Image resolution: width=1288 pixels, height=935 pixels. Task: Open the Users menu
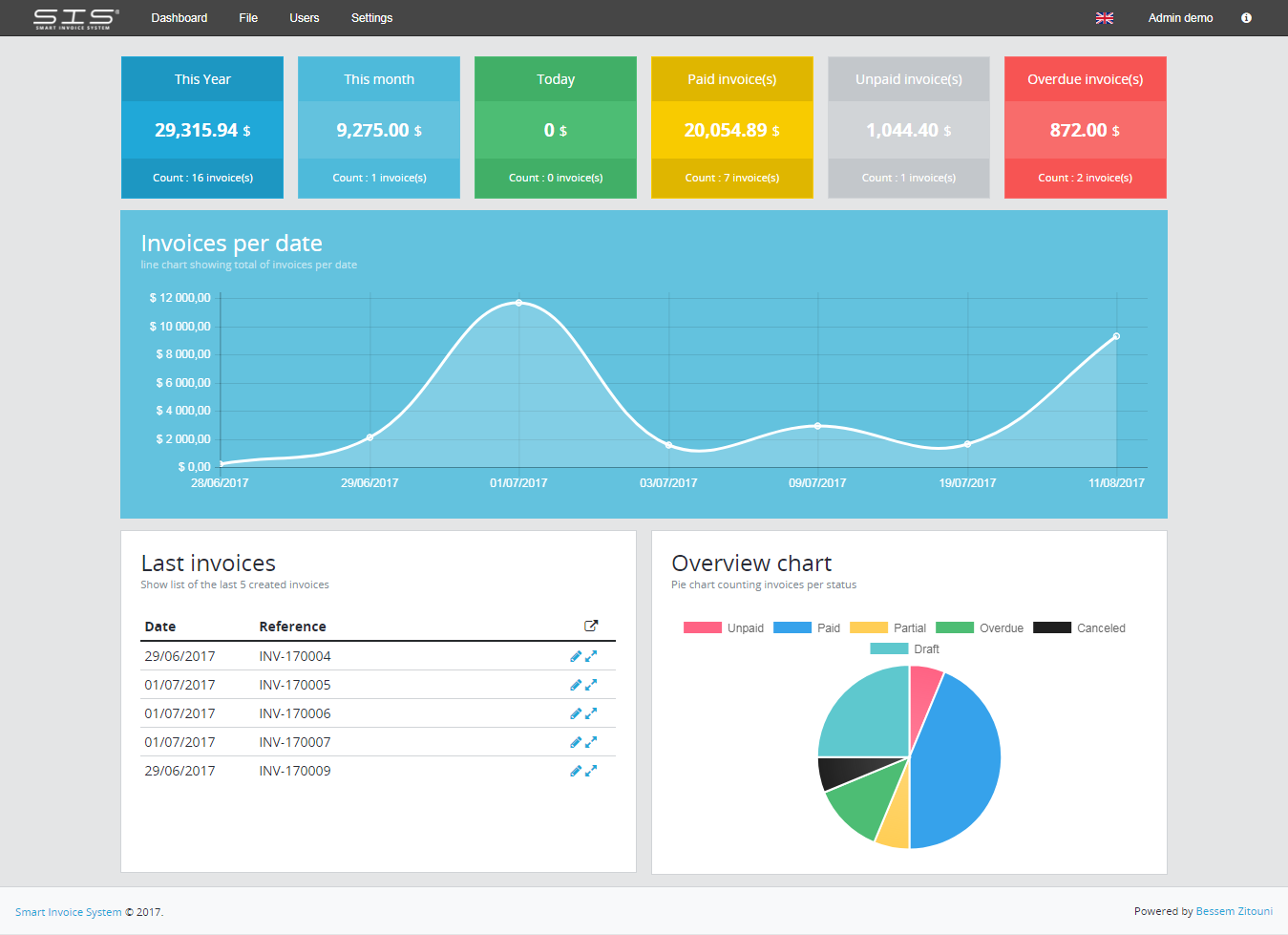click(x=304, y=17)
